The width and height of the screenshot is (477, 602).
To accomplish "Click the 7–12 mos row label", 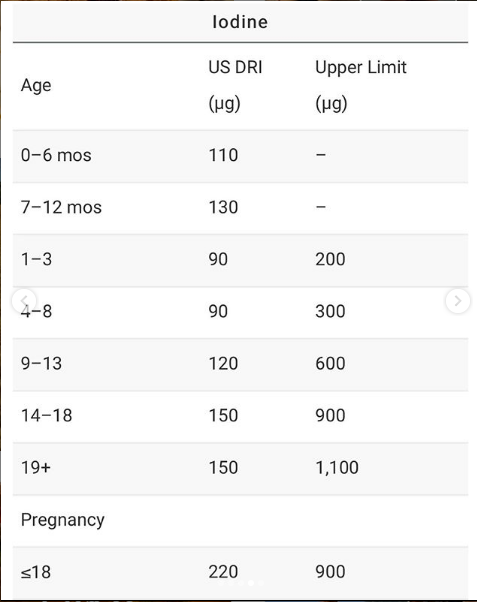I will [61, 208].
